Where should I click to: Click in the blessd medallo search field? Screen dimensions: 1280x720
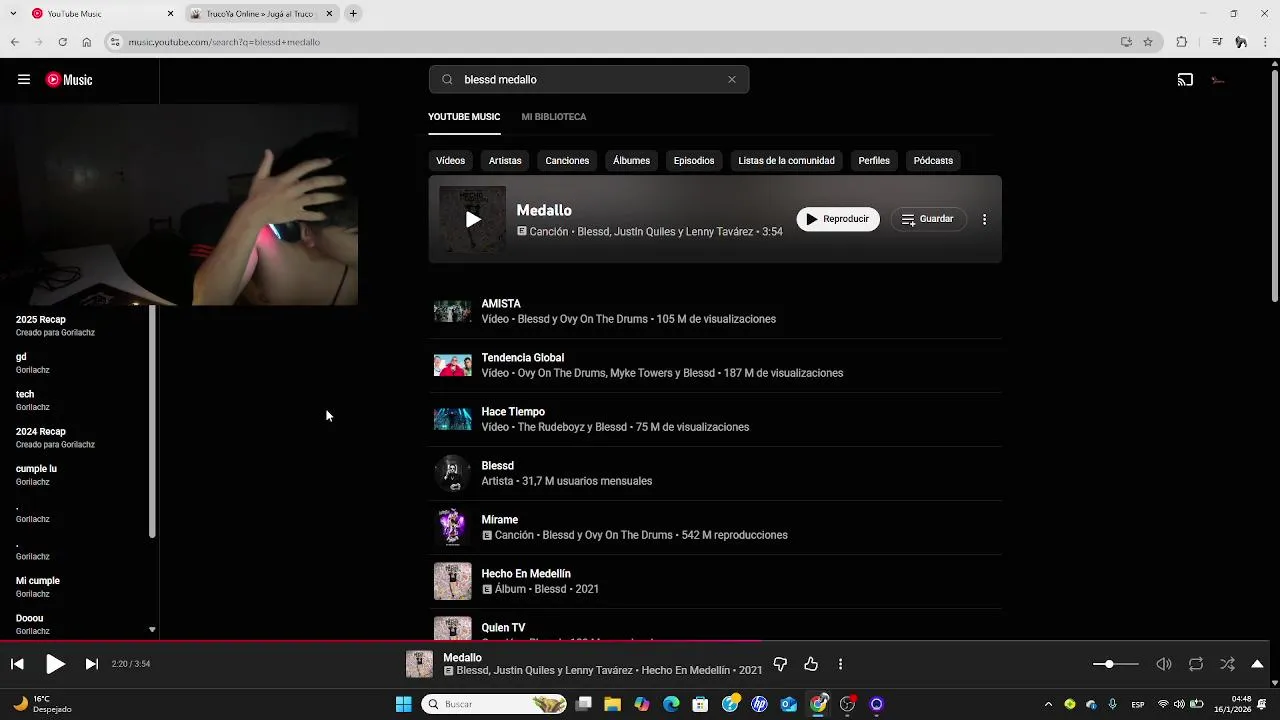pos(588,80)
